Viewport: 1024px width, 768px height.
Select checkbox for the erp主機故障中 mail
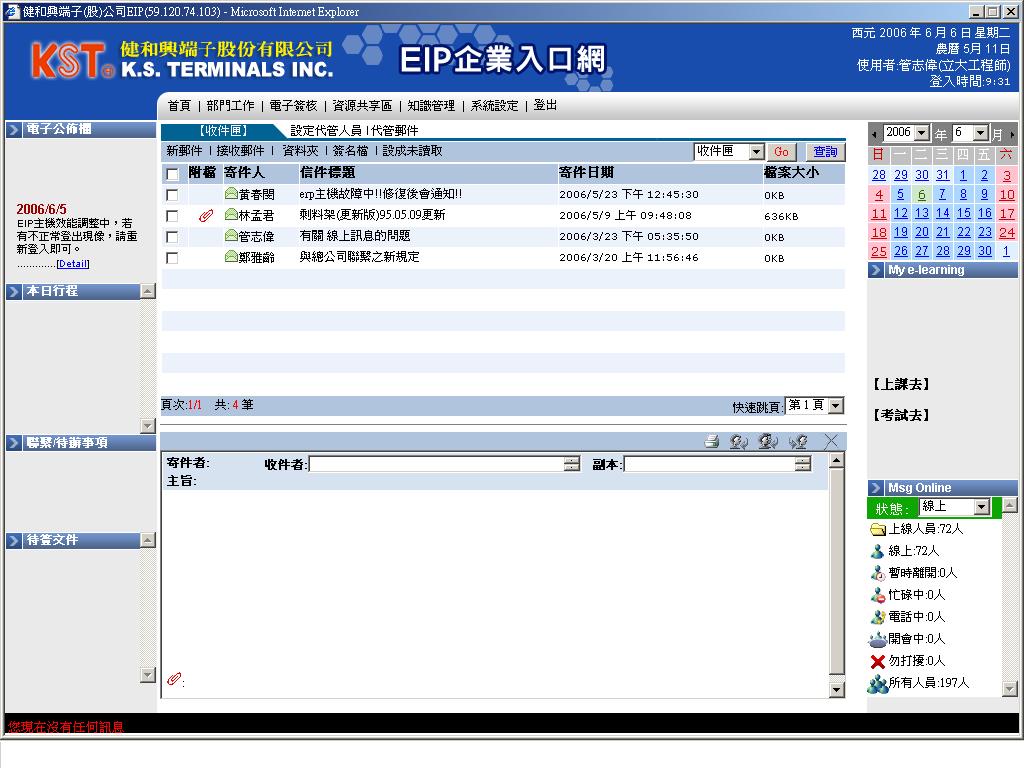(x=172, y=195)
